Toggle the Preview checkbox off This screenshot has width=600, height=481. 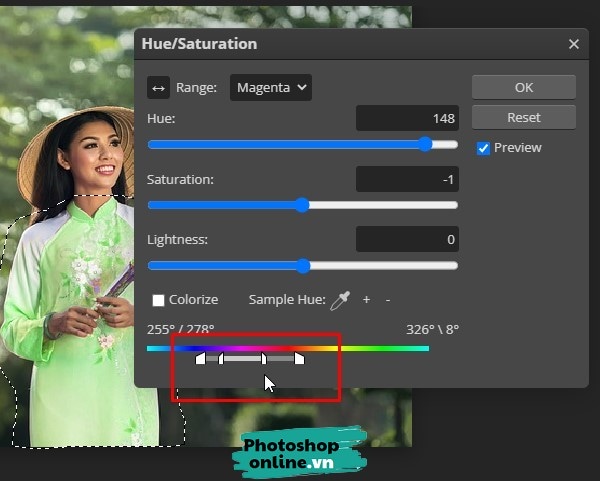484,148
